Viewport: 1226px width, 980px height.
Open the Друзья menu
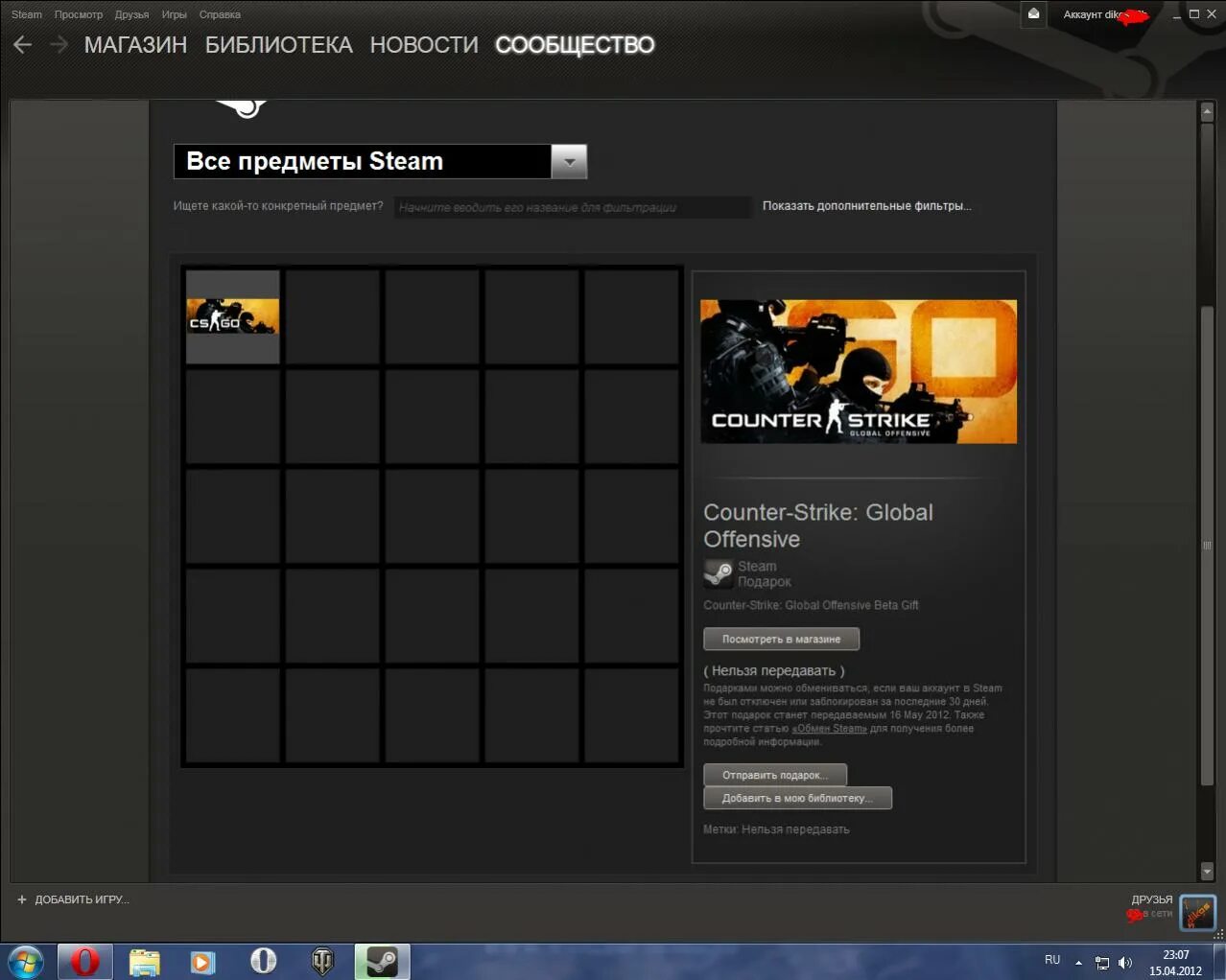coord(131,14)
